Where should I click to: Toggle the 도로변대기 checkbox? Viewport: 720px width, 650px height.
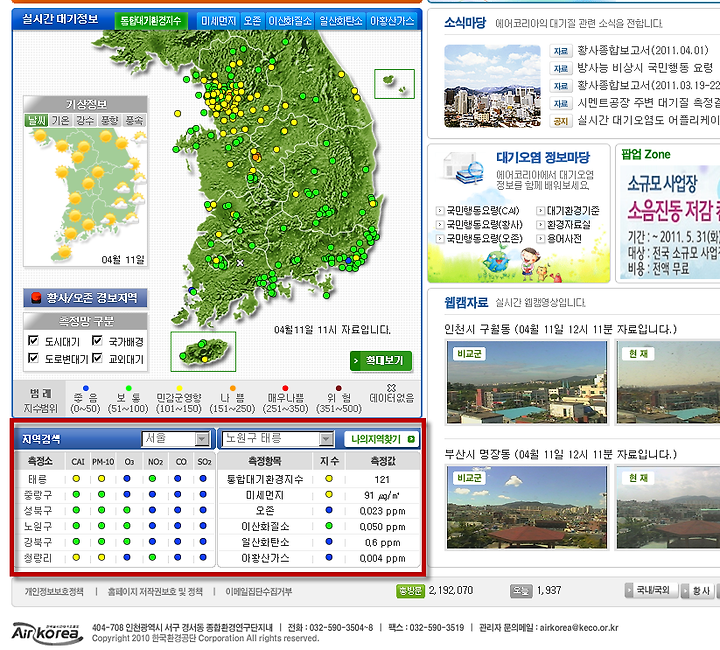pos(33,358)
